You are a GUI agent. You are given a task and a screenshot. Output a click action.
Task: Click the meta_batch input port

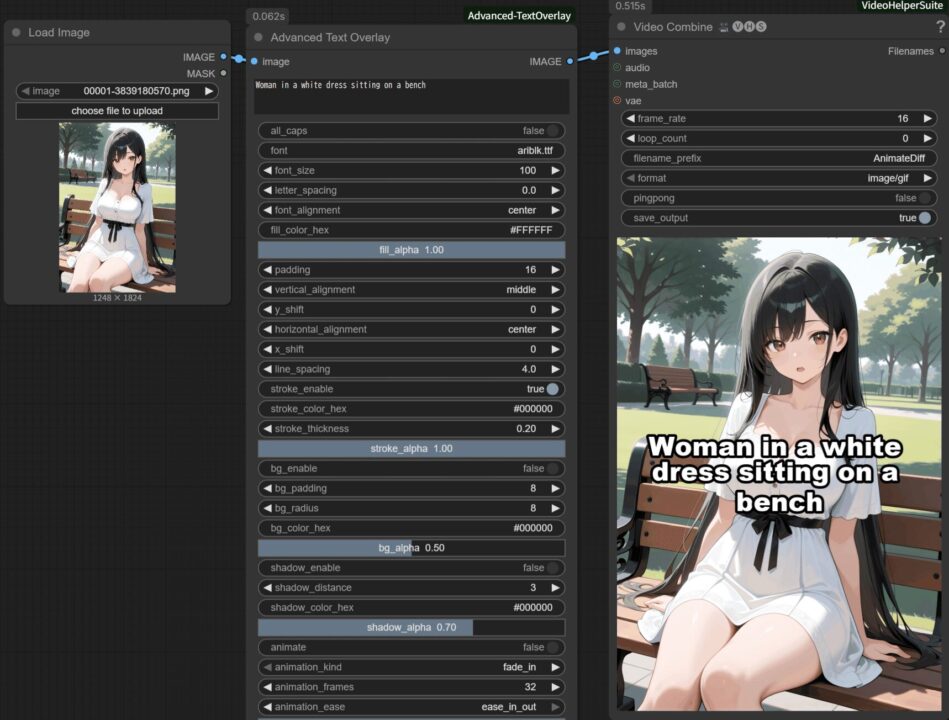point(617,84)
